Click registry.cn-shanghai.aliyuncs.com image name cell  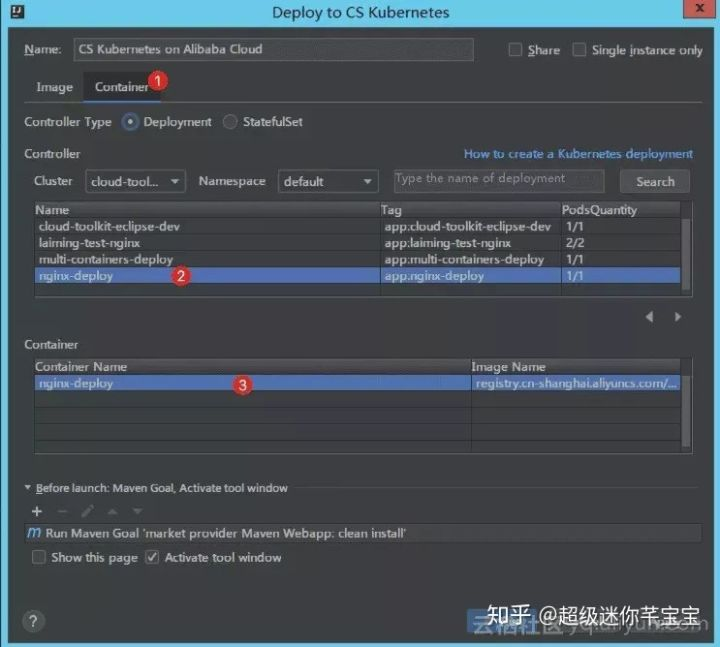click(x=576, y=383)
